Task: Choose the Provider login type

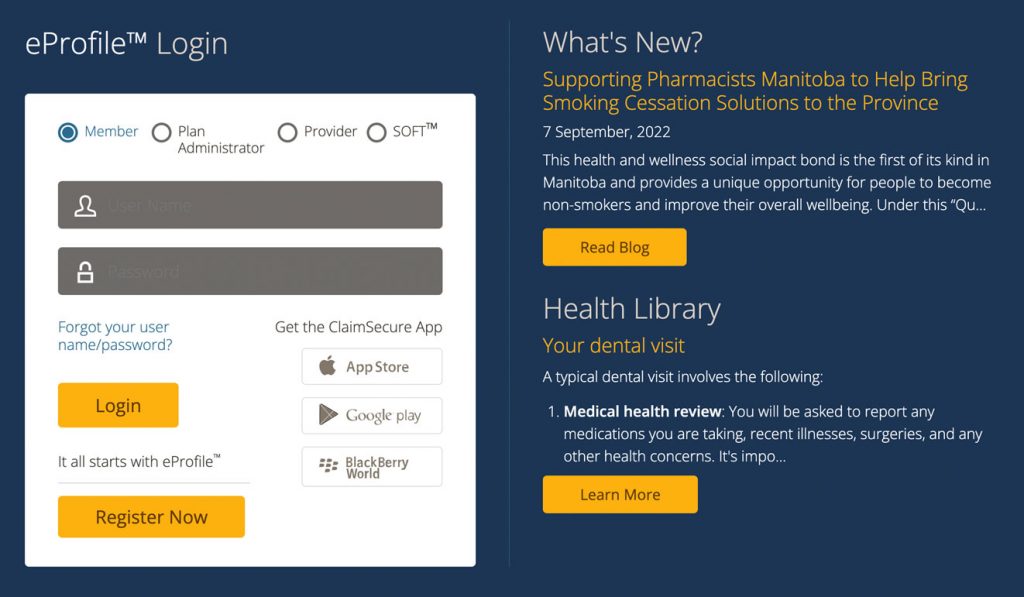Action: coord(287,132)
